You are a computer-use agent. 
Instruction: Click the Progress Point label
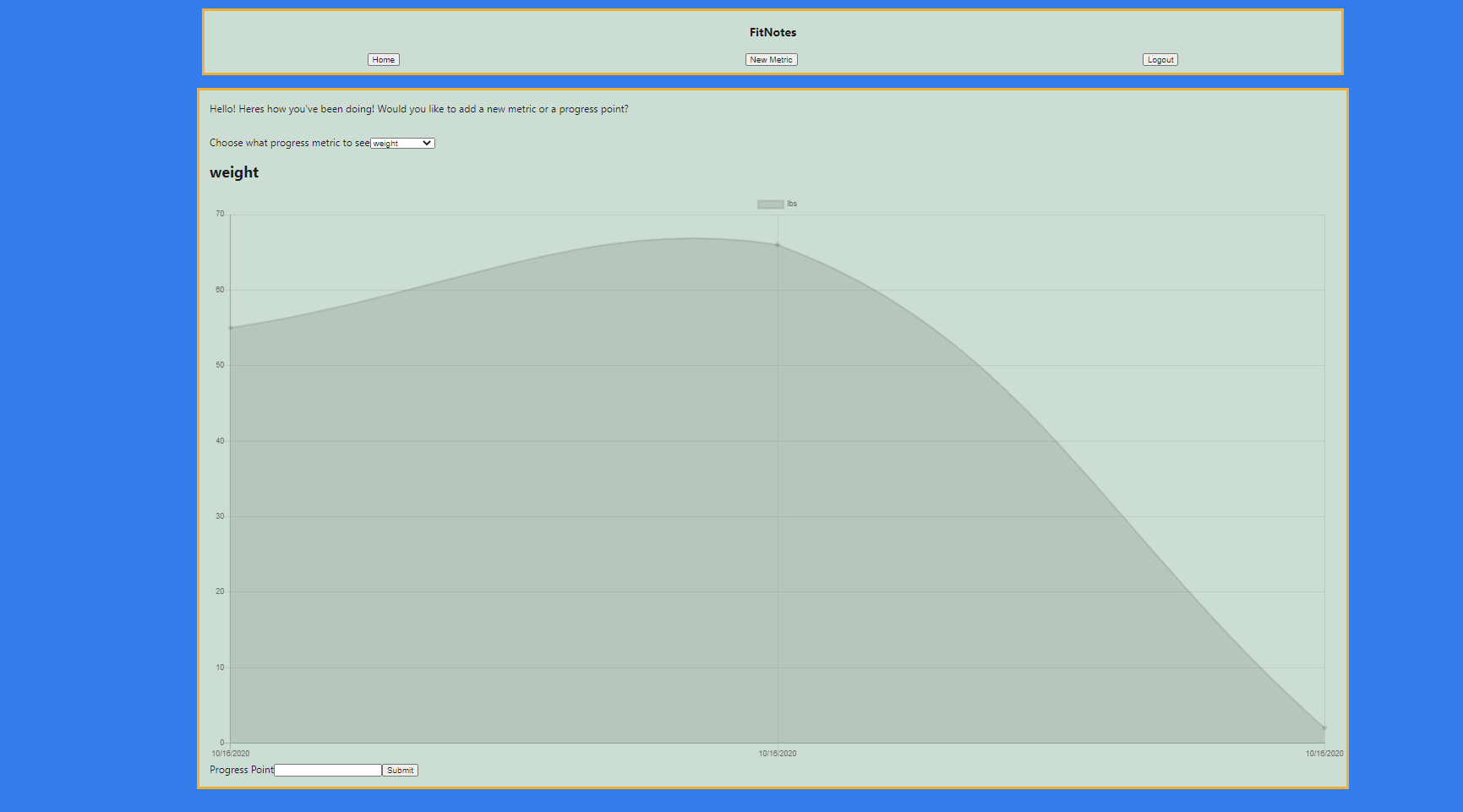(242, 770)
